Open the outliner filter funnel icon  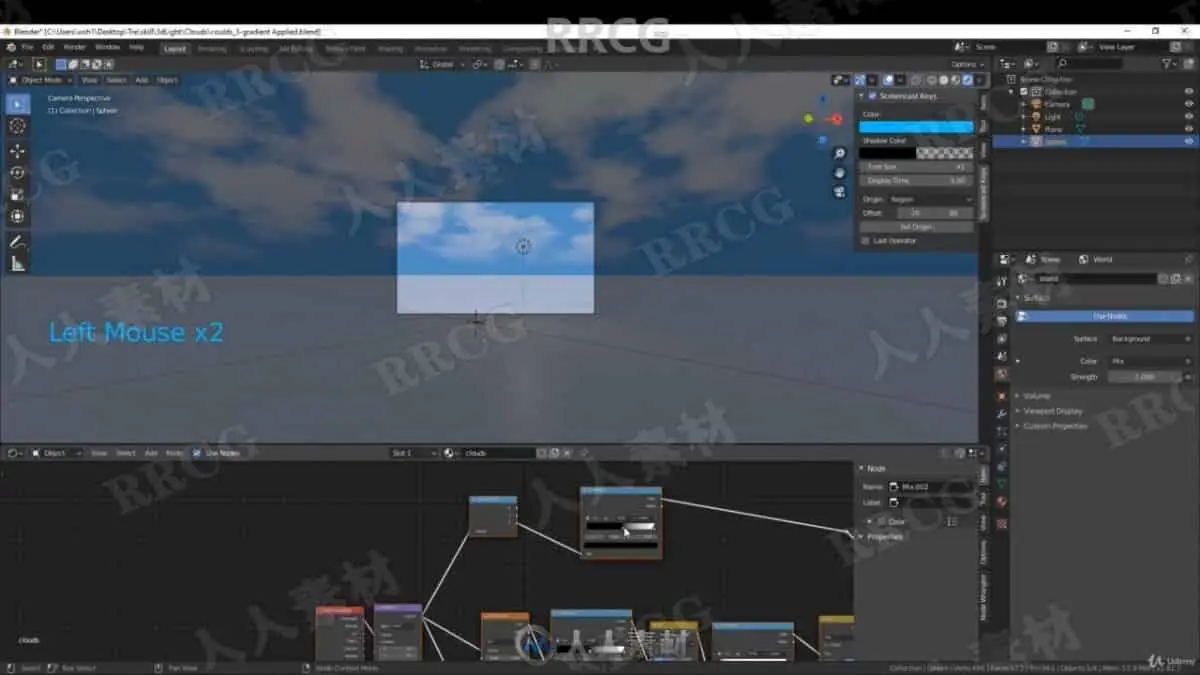point(1168,63)
